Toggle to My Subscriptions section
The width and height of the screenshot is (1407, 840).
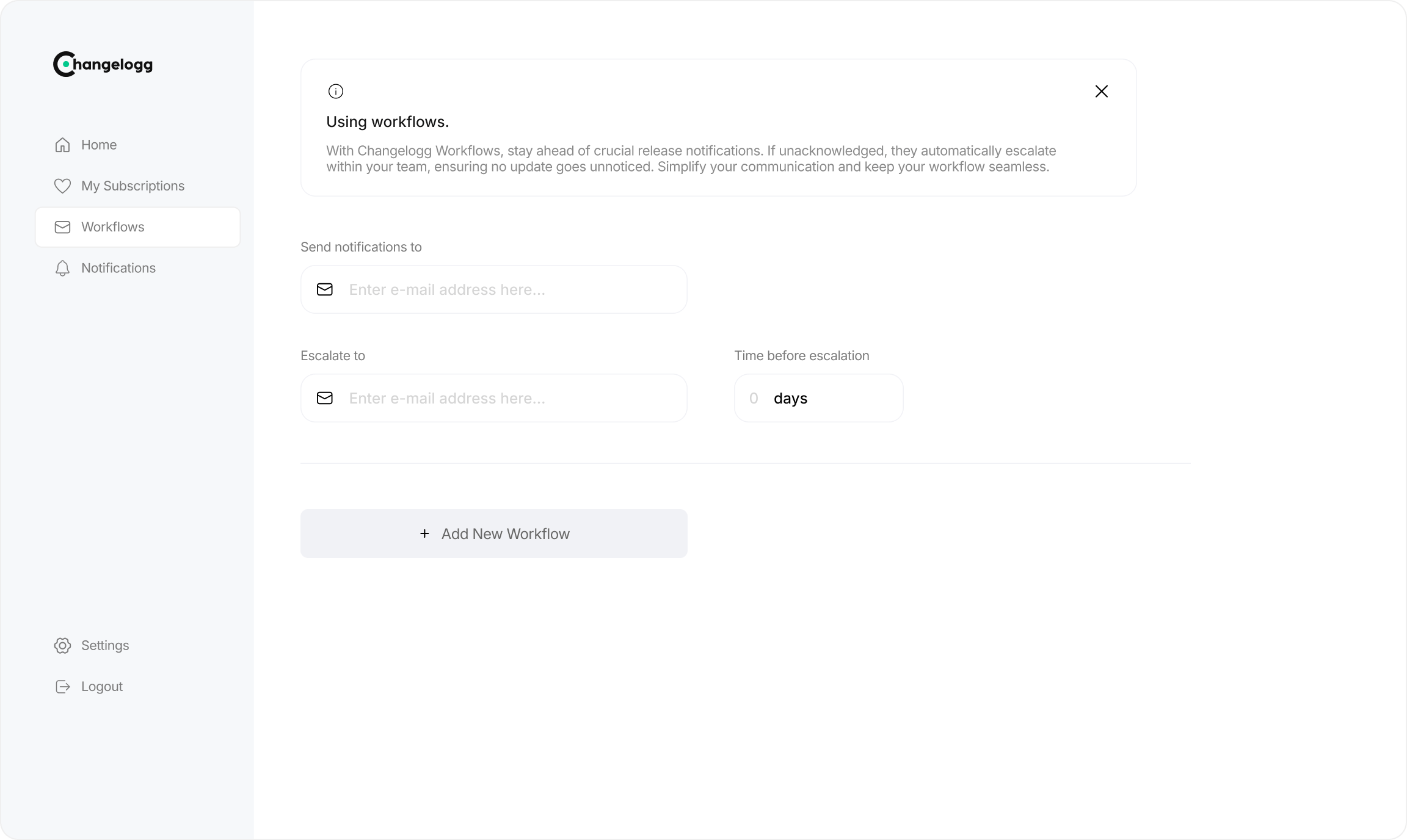133,186
